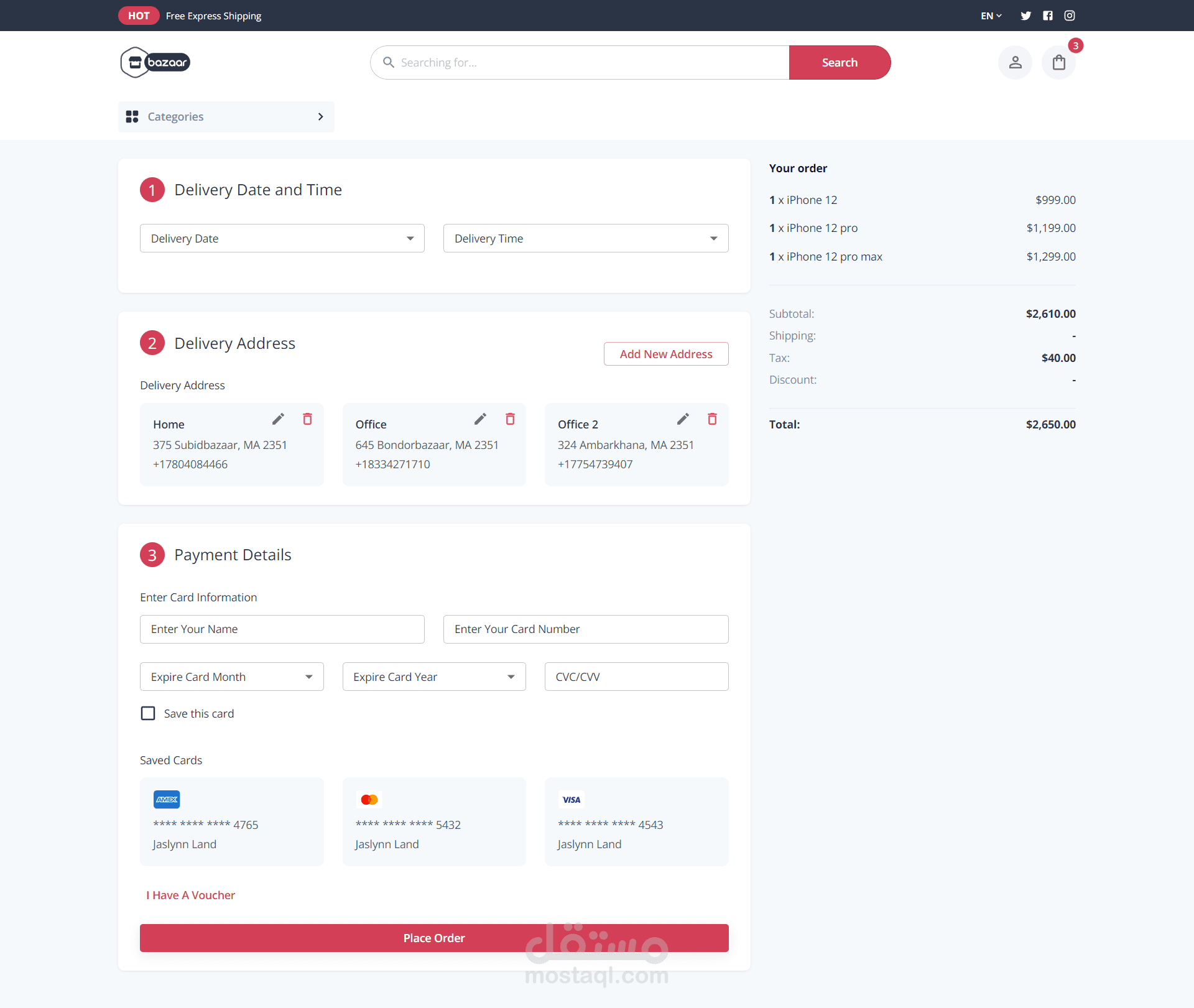Click the Facebook icon in top bar
This screenshot has width=1194, height=1008.
1048,16
